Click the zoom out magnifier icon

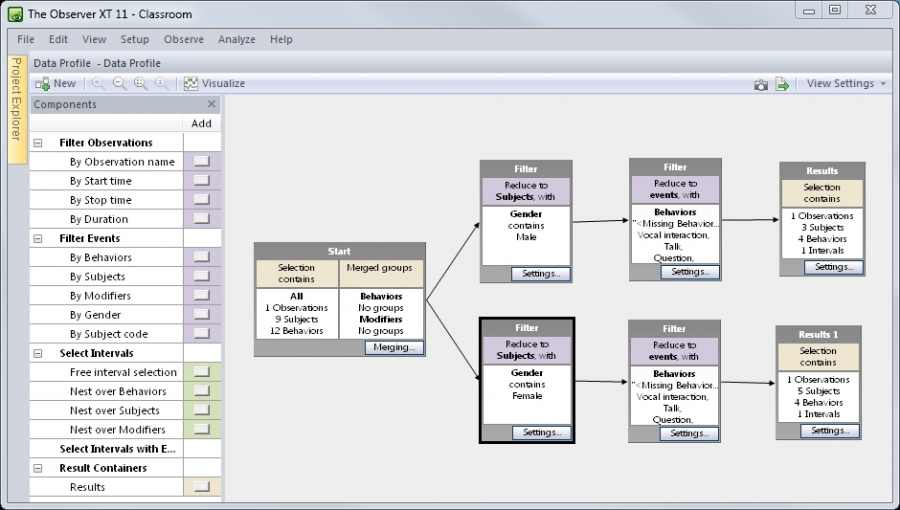pyautogui.click(x=119, y=84)
